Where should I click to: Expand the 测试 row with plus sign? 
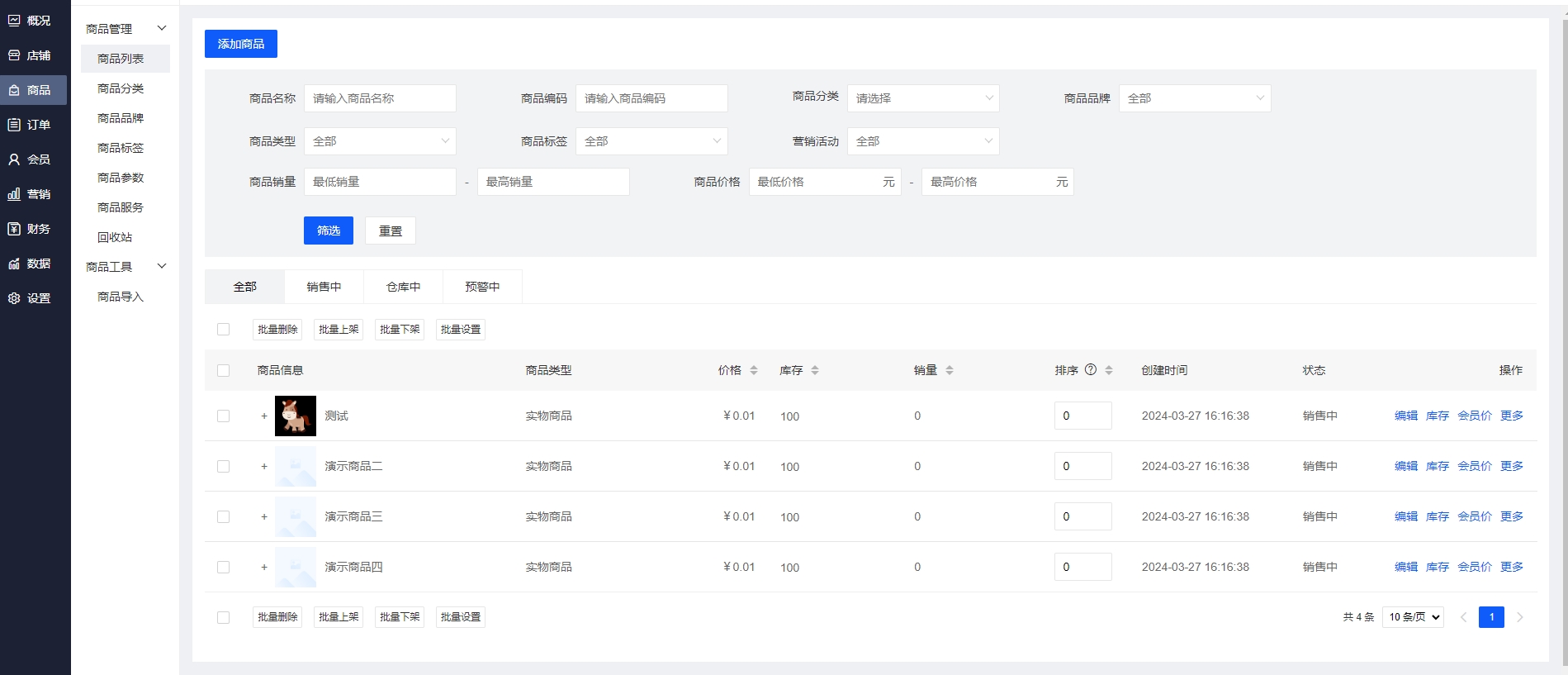[264, 416]
